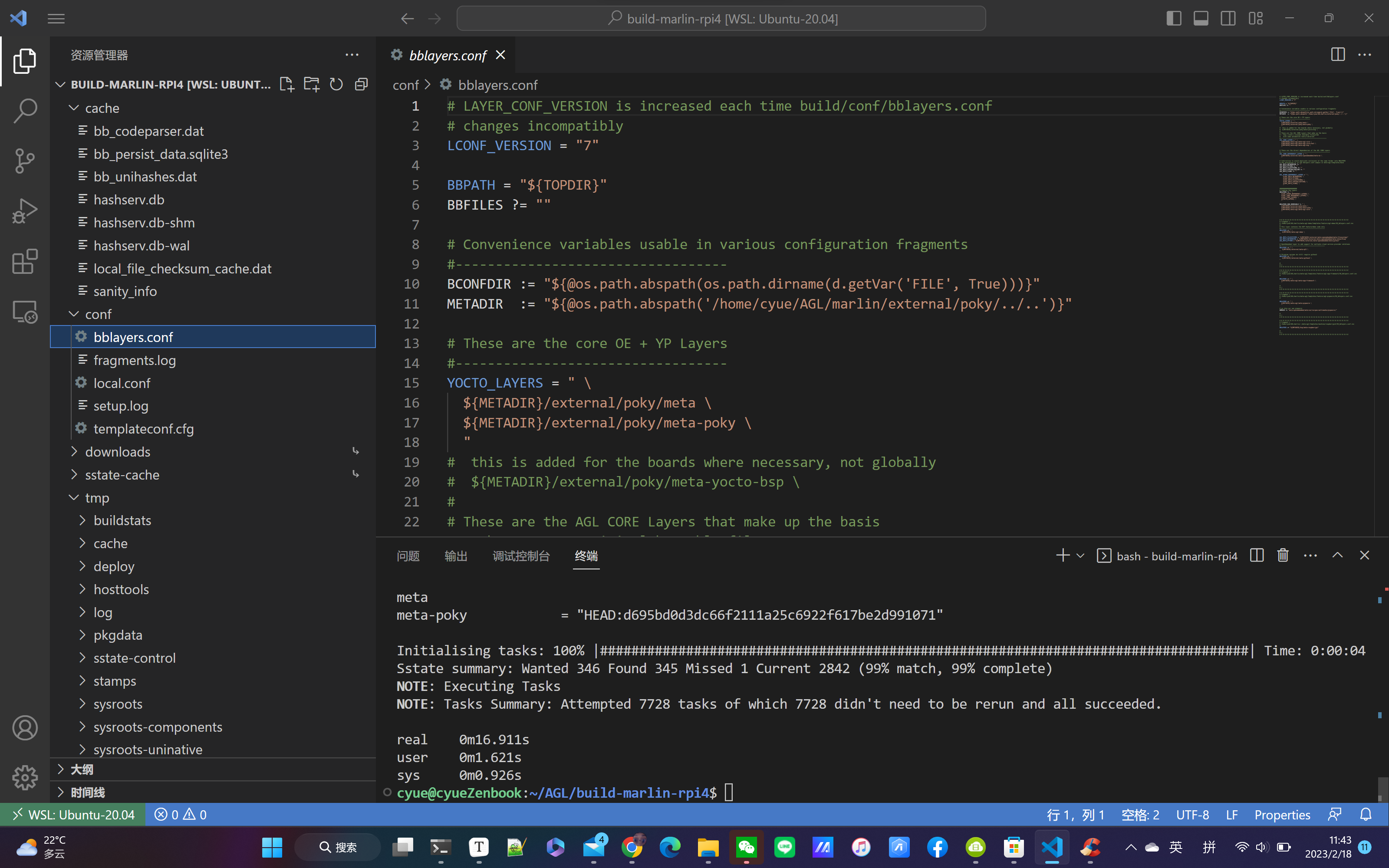Expand the downloads folder
Viewport: 1389px width, 868px height.
click(x=117, y=452)
